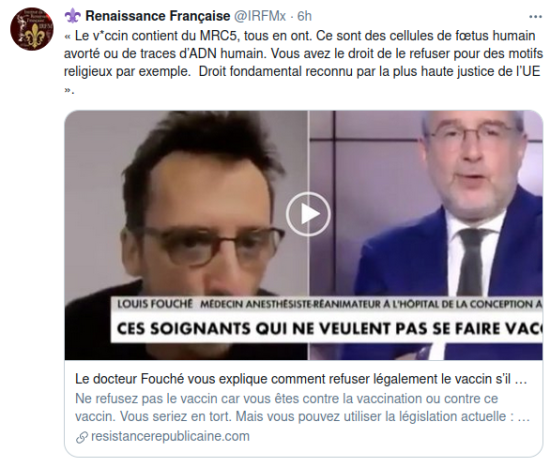Open resistancerepublicaine.com domain link

[x=170, y=436]
